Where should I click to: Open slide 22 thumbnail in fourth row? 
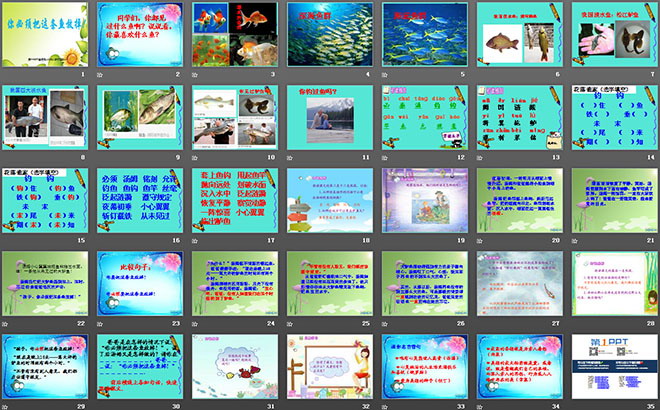coord(45,284)
